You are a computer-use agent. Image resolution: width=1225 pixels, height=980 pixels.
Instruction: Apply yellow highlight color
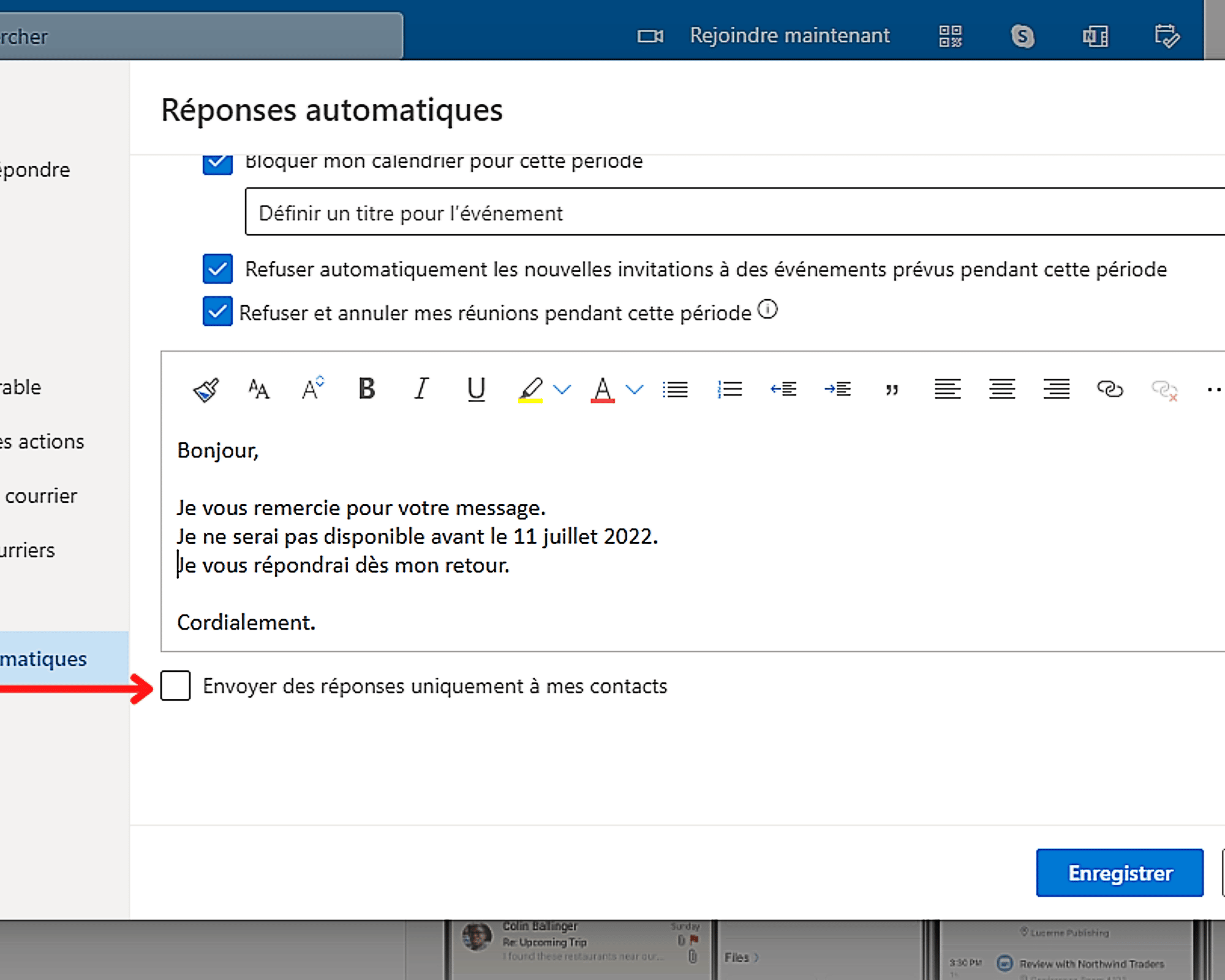(530, 390)
